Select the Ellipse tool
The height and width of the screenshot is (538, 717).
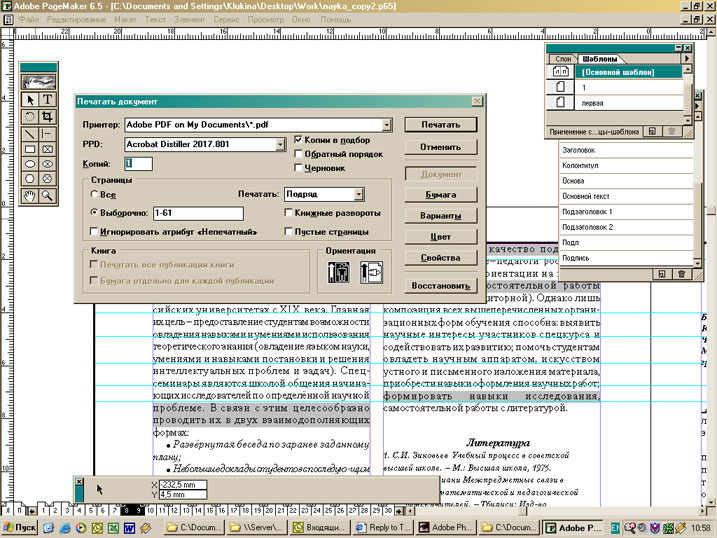tap(30, 164)
